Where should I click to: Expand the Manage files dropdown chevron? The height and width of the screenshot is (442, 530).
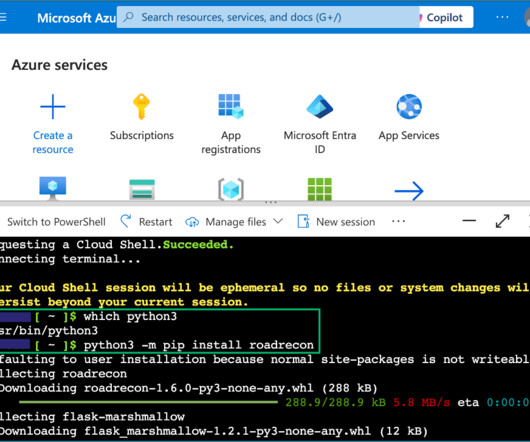(x=278, y=221)
